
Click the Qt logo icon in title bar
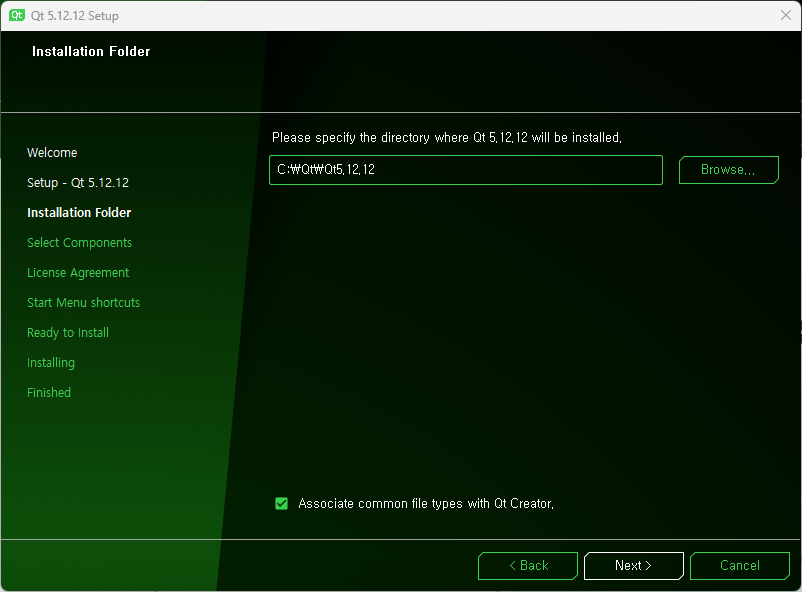point(16,15)
